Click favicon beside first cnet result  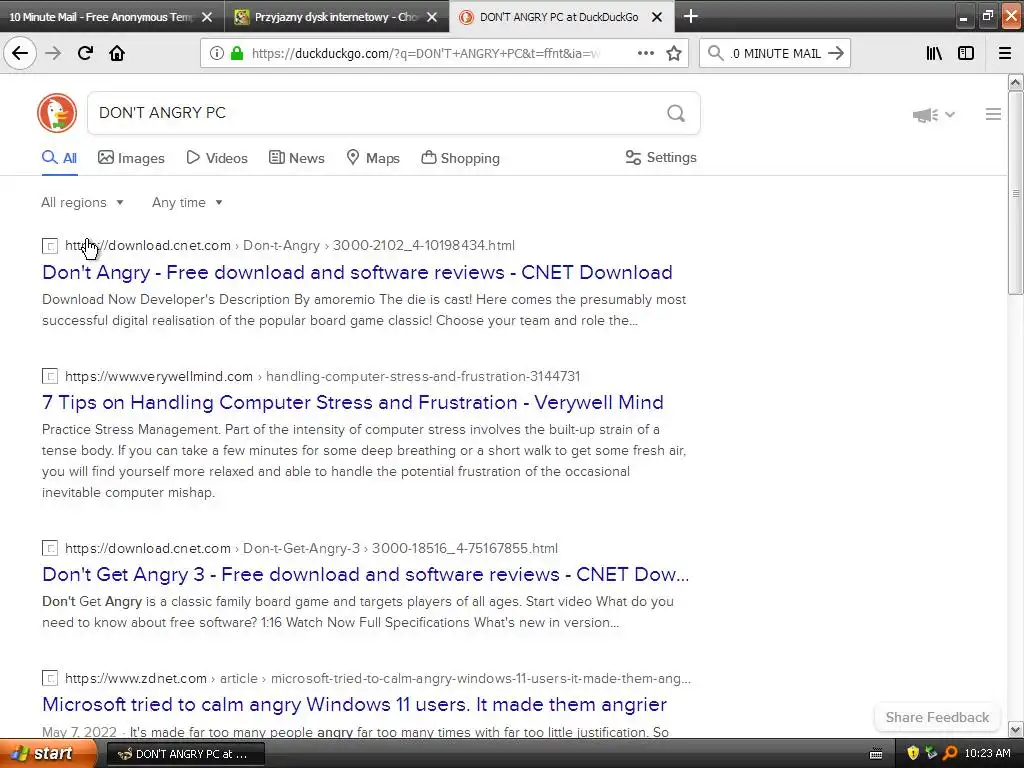50,246
